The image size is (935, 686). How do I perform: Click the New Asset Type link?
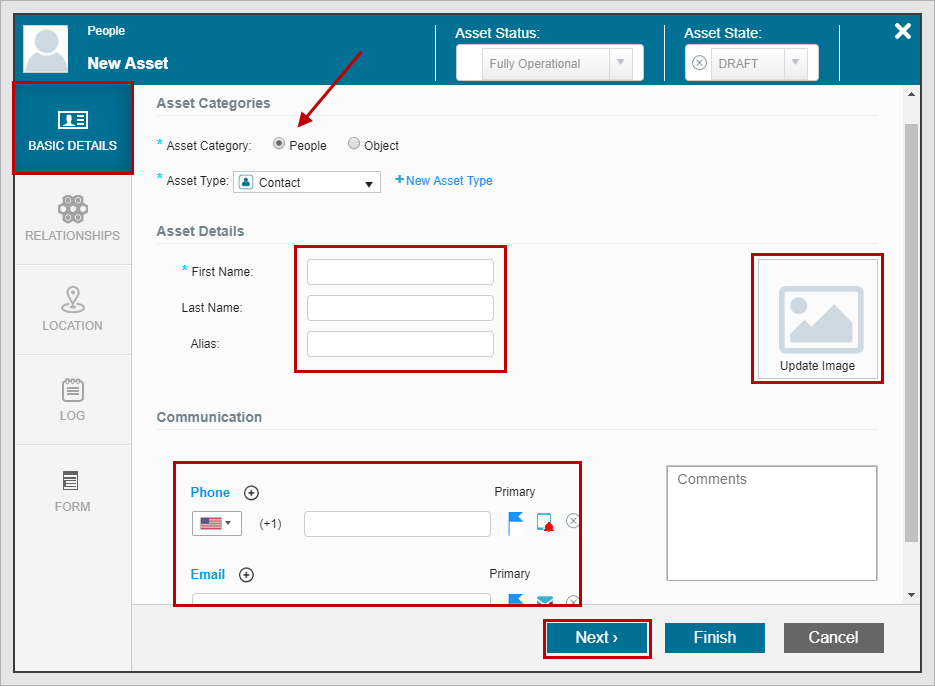(444, 181)
